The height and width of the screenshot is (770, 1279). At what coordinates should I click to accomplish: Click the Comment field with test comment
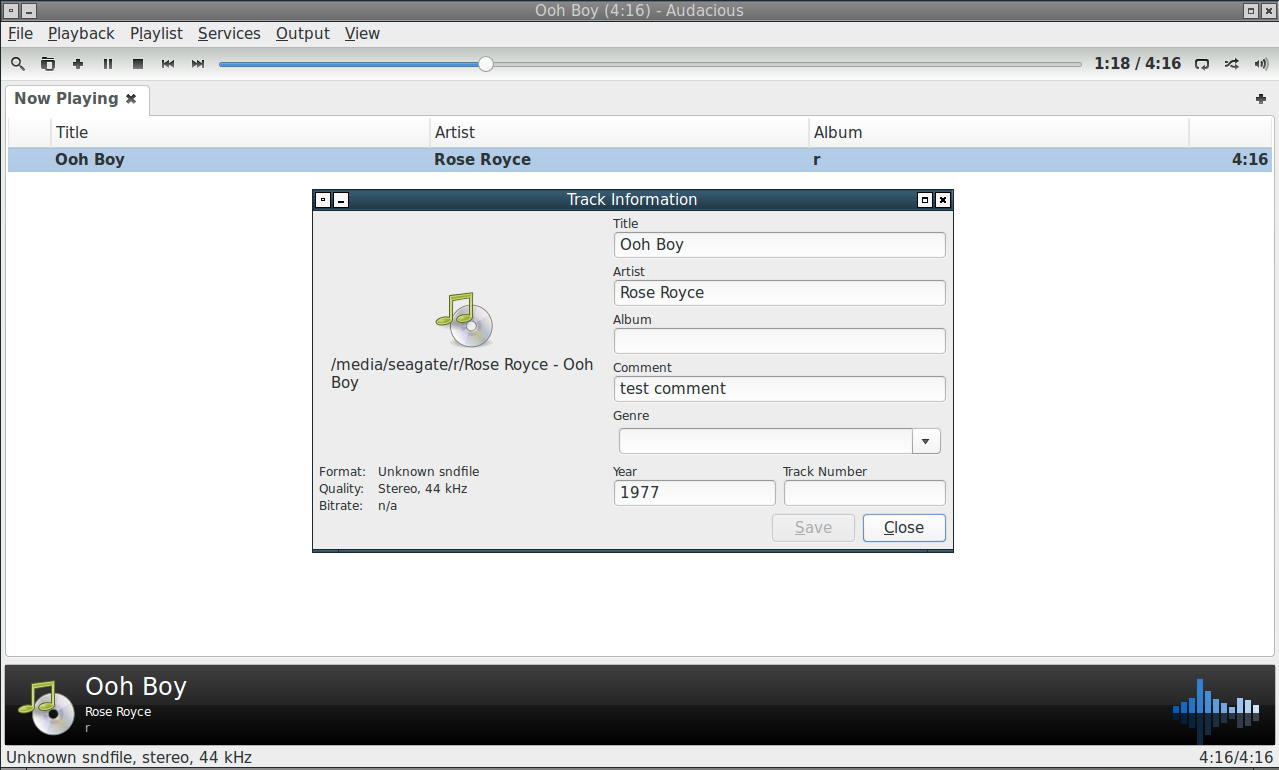coord(779,389)
